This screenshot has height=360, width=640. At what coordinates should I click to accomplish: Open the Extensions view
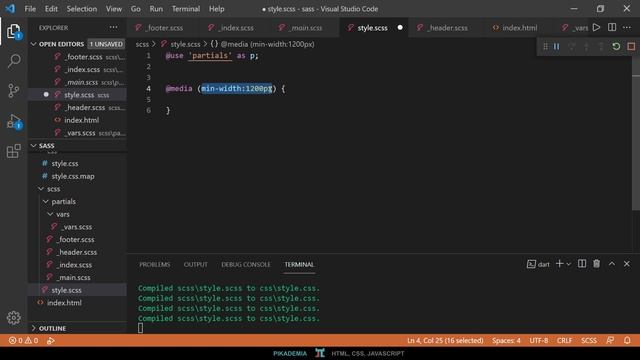(13, 151)
